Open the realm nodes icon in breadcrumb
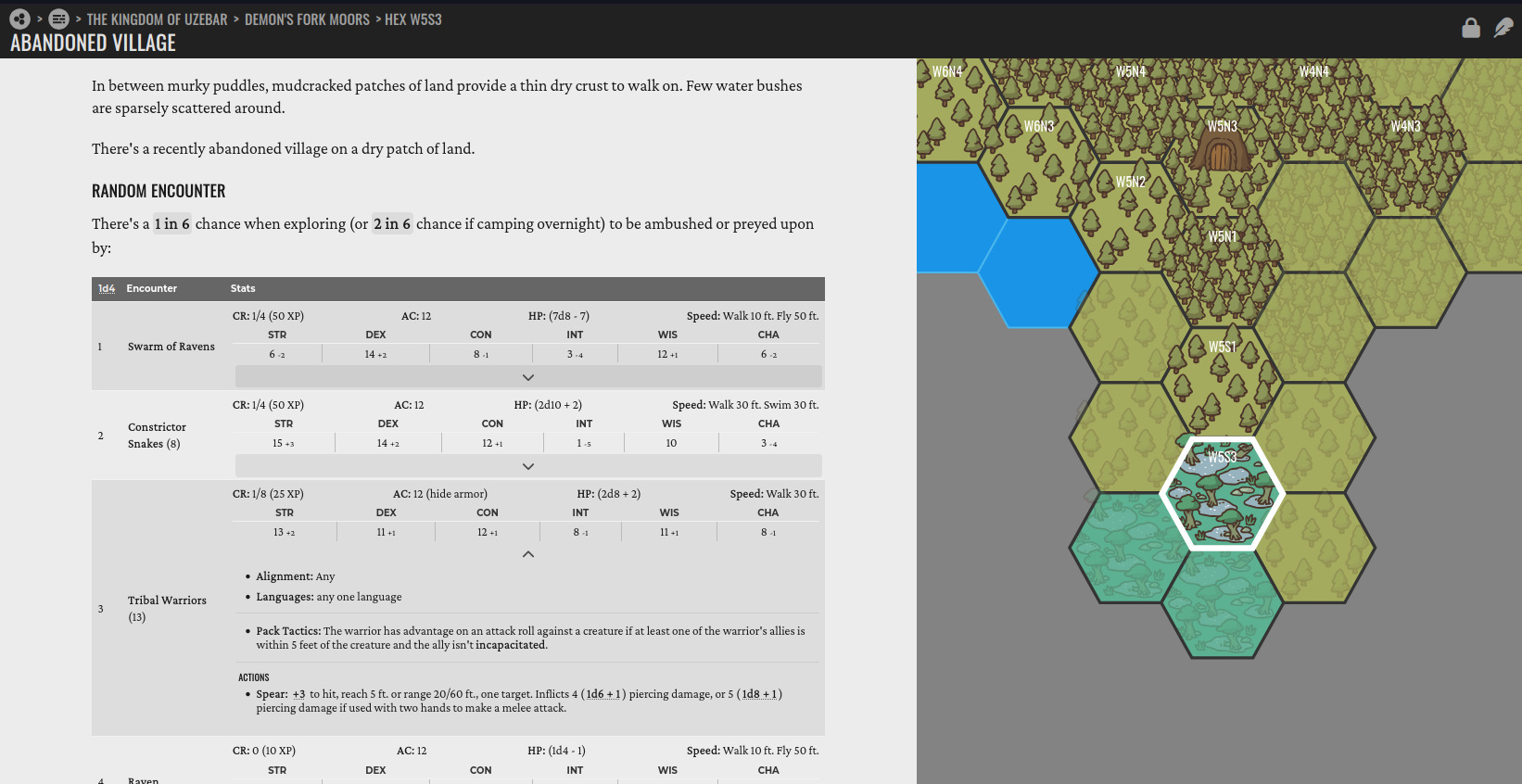This screenshot has width=1522, height=784. tap(19, 19)
